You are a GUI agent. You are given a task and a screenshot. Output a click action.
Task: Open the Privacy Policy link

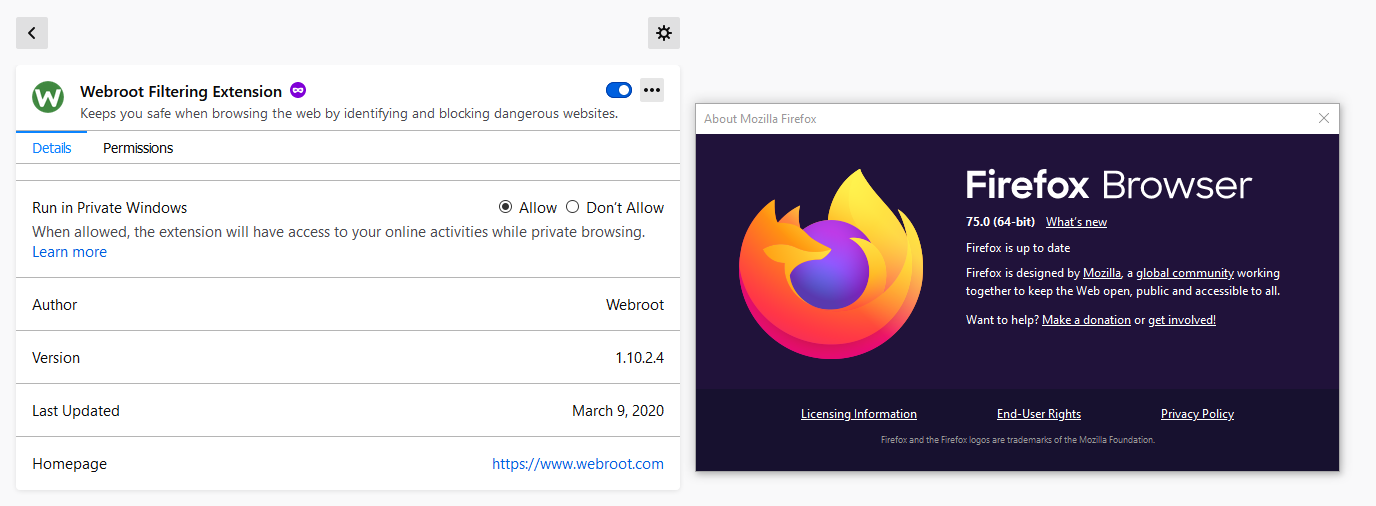(x=1197, y=414)
